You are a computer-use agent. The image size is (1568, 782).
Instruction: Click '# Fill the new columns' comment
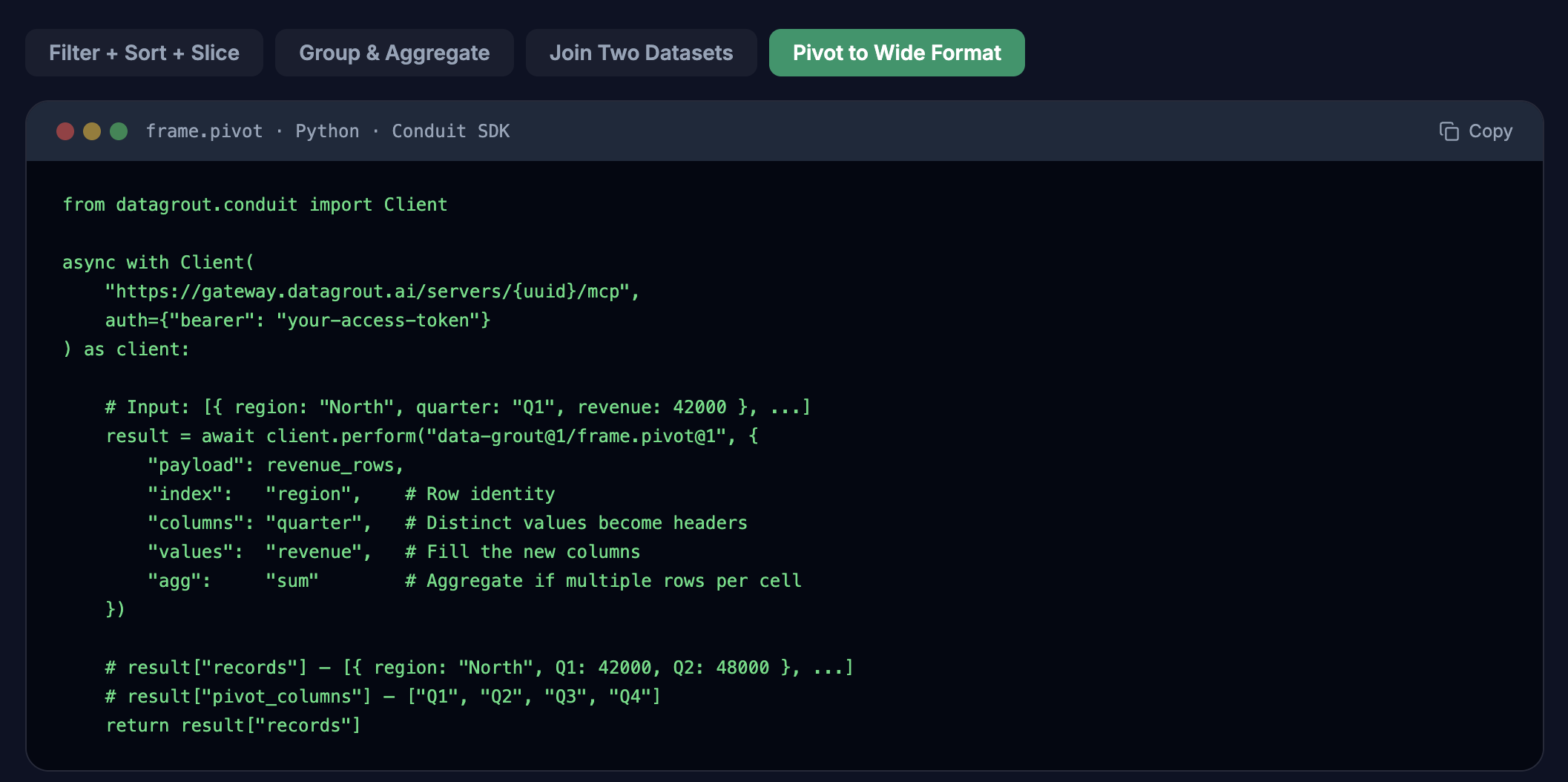523,552
